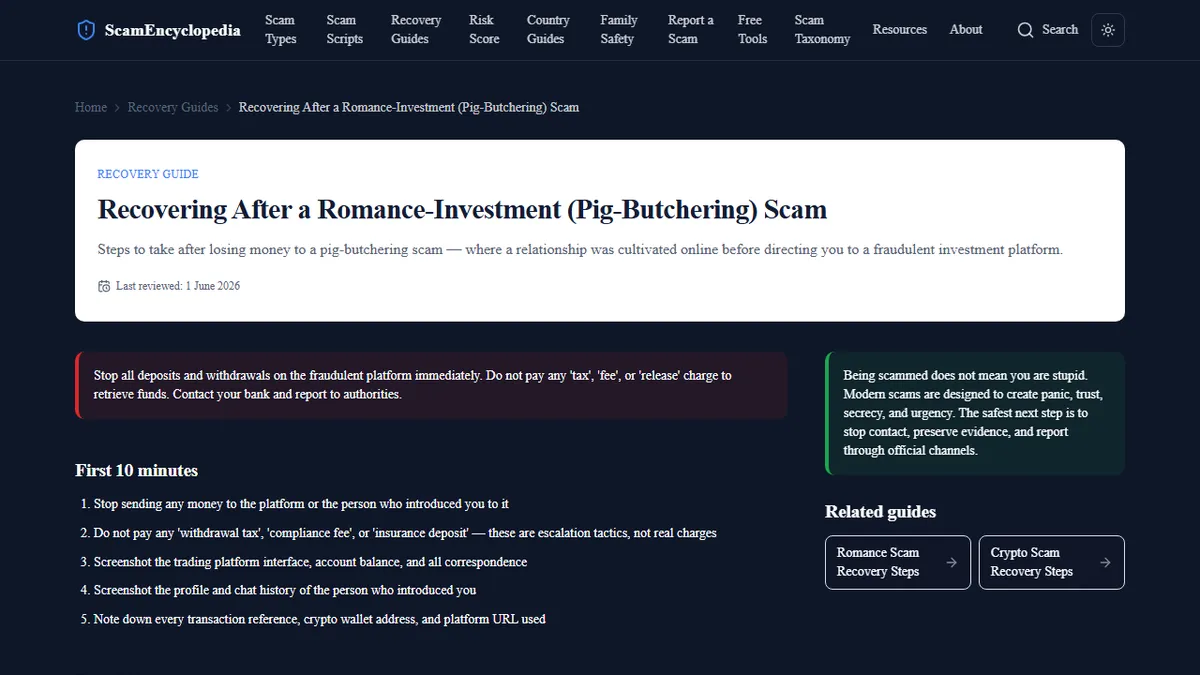The height and width of the screenshot is (675, 1200).
Task: Click arrow icon on Romance Scam Recovery Steps
Action: tap(951, 563)
